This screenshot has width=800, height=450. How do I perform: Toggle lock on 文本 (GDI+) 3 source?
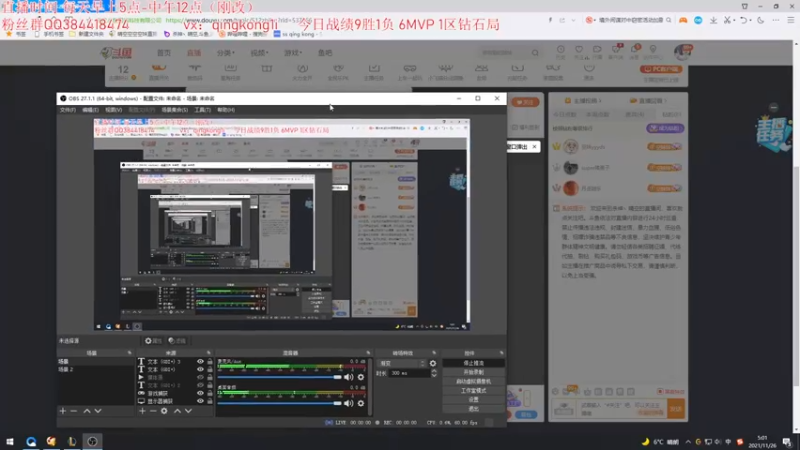pyautogui.click(x=210, y=362)
